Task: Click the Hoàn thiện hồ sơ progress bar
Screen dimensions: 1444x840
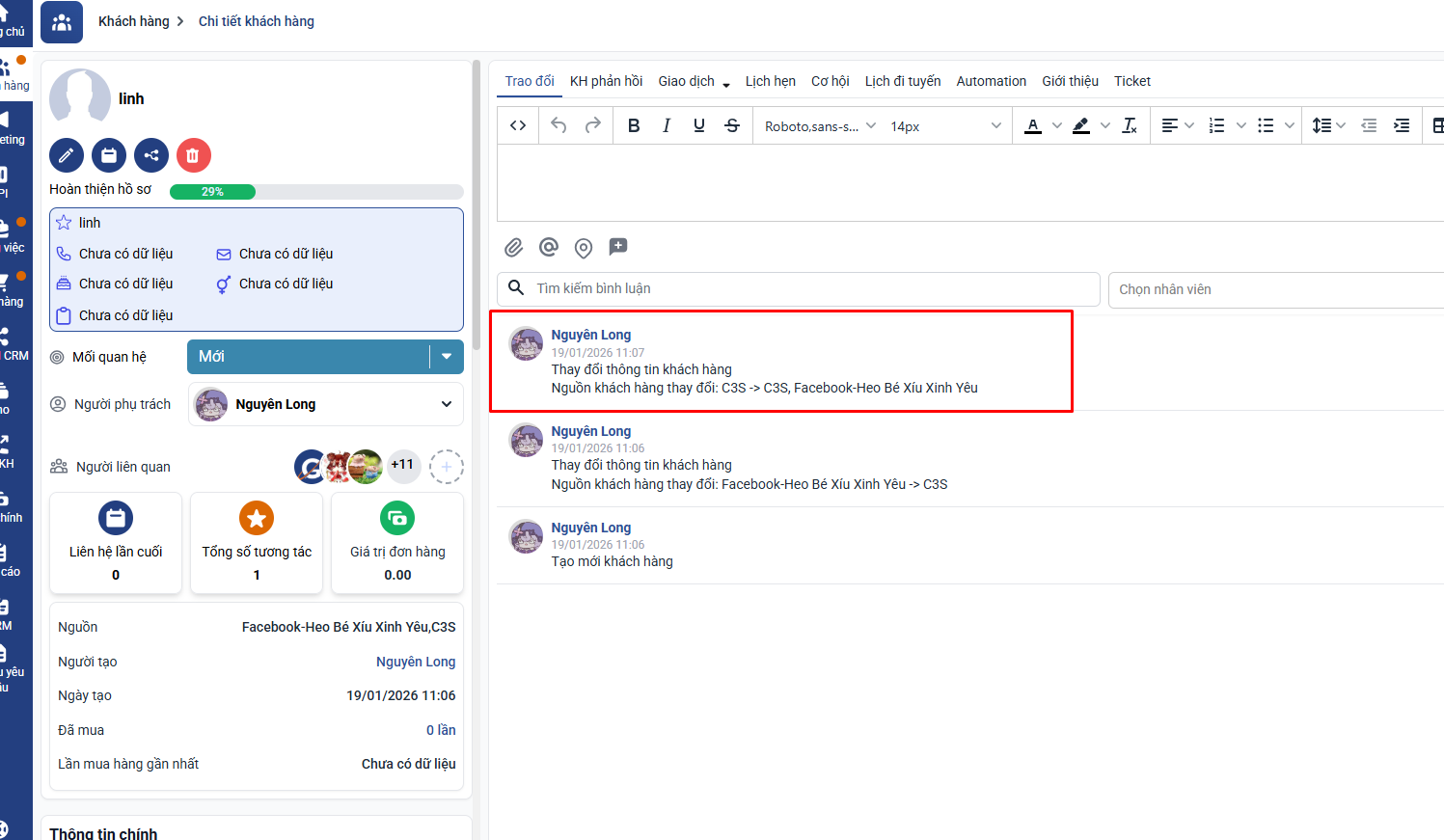Action: [x=316, y=192]
